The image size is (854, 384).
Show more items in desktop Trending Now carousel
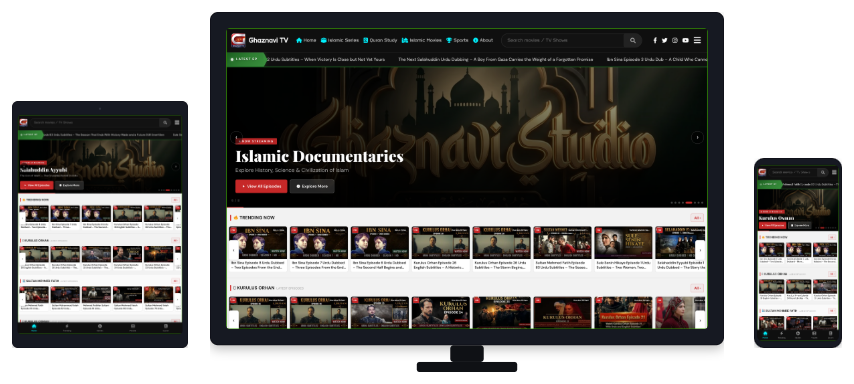click(x=700, y=249)
